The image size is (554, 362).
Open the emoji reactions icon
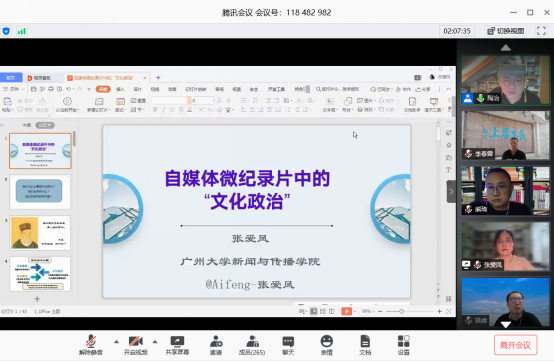click(326, 345)
